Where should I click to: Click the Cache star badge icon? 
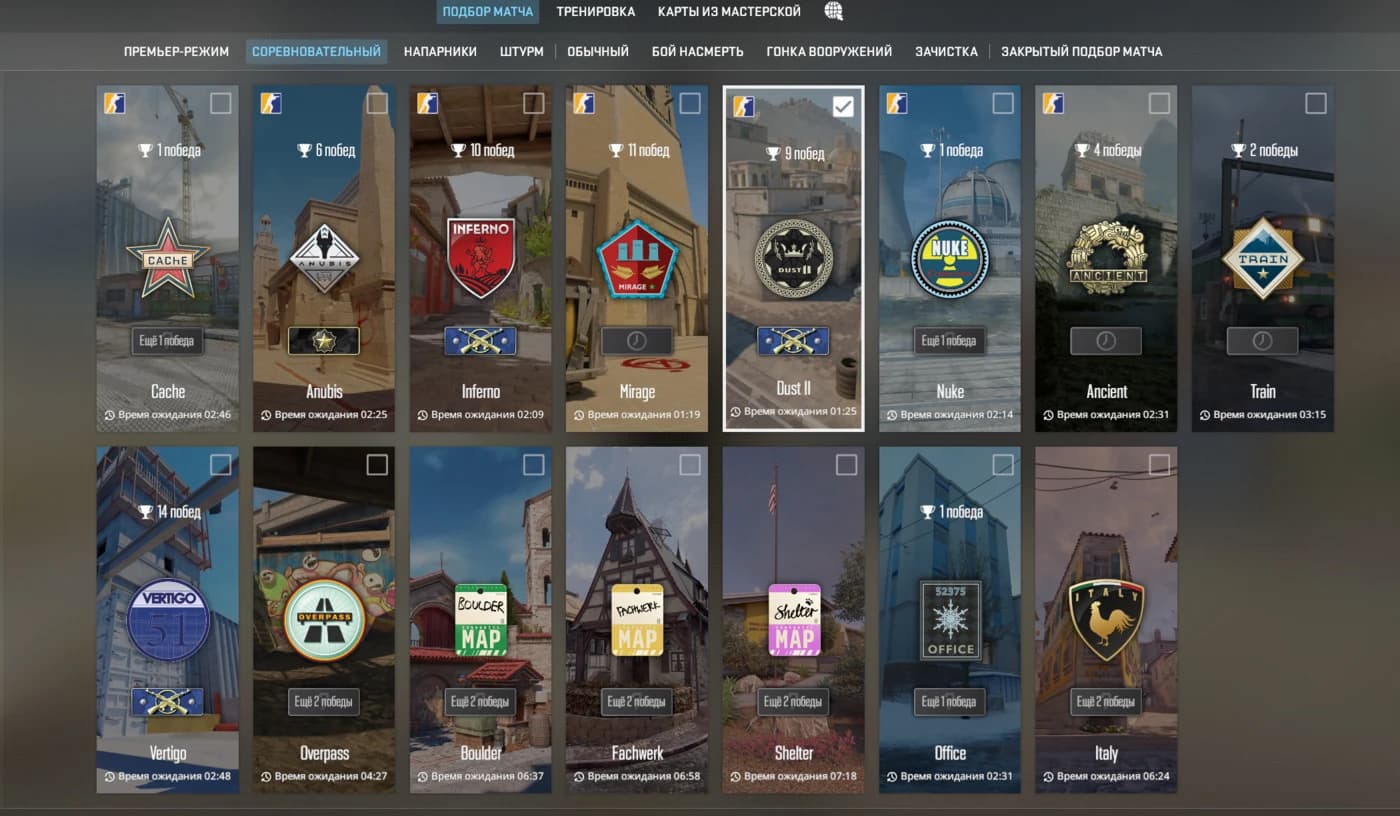click(x=168, y=257)
